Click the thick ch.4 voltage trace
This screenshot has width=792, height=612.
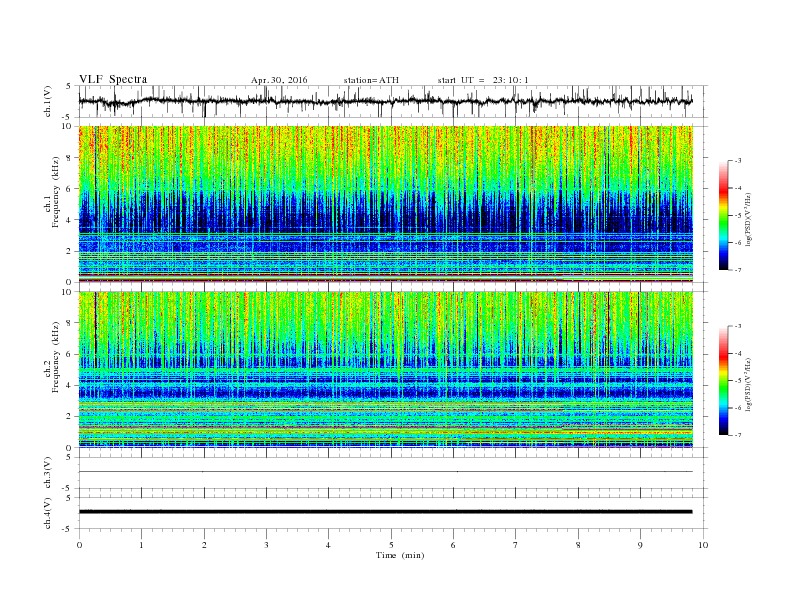tap(386, 512)
